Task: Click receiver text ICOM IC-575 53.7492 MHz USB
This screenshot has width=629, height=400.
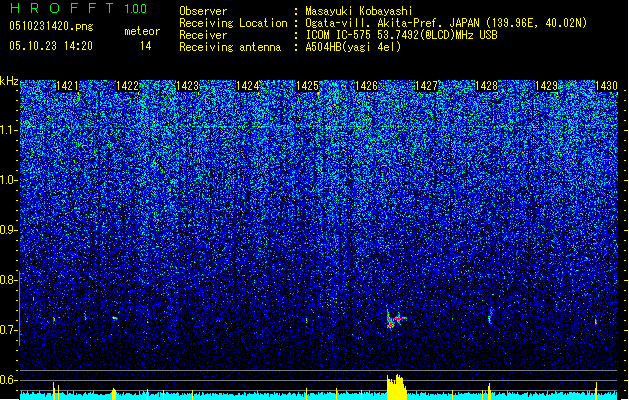Action: (401, 35)
